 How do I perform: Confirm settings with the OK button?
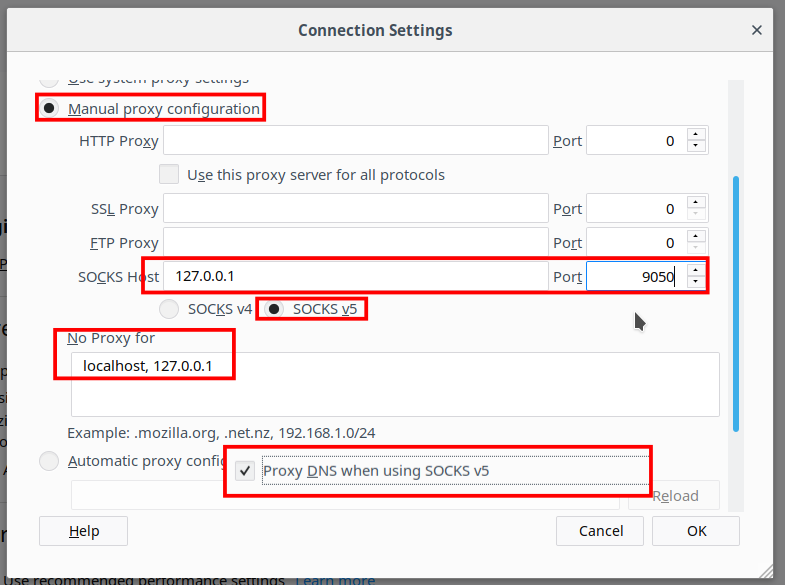[696, 531]
